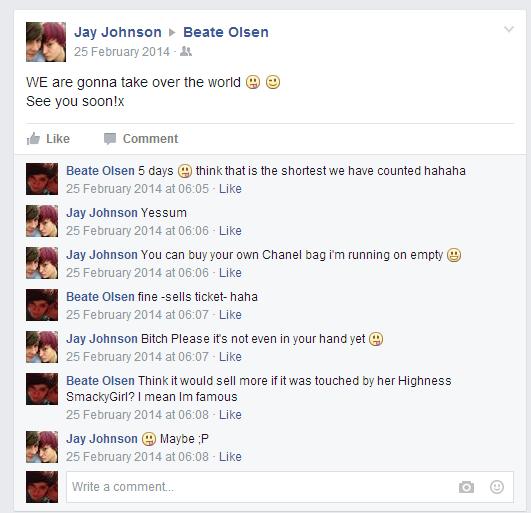Click the thumbs-up Like icon under the post
This screenshot has height=513, width=531.
33,138
